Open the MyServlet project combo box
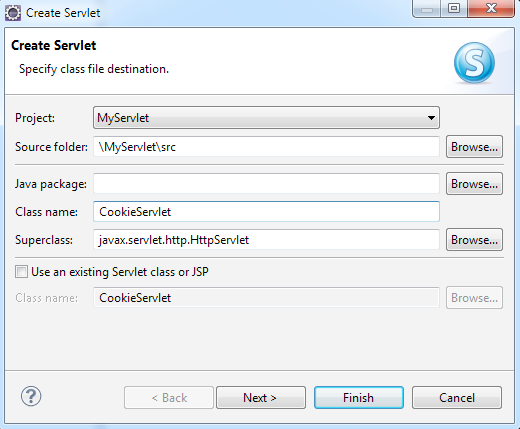The height and width of the screenshot is (429, 520). click(266, 118)
